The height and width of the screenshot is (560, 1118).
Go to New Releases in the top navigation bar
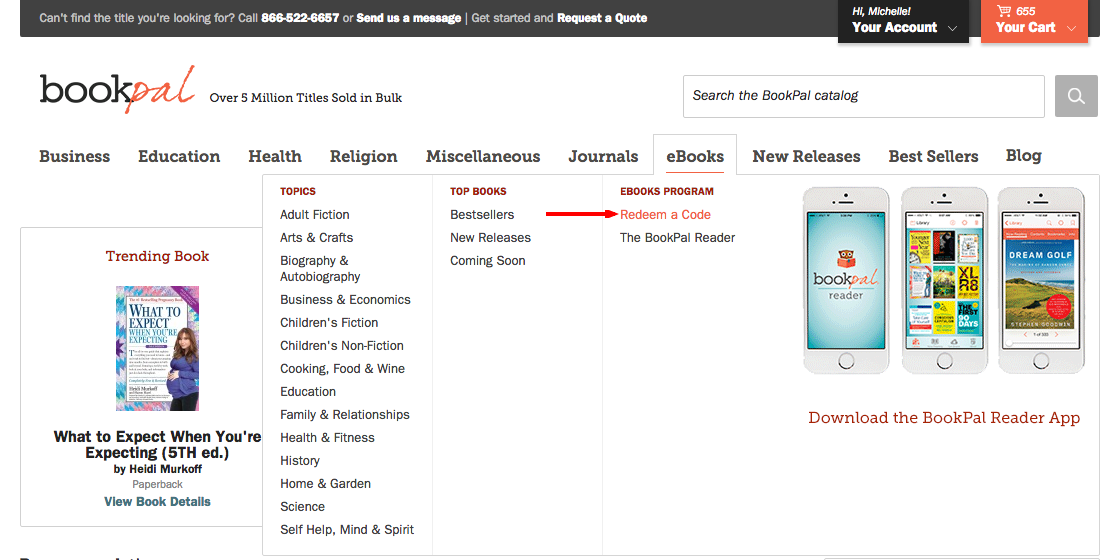(806, 156)
